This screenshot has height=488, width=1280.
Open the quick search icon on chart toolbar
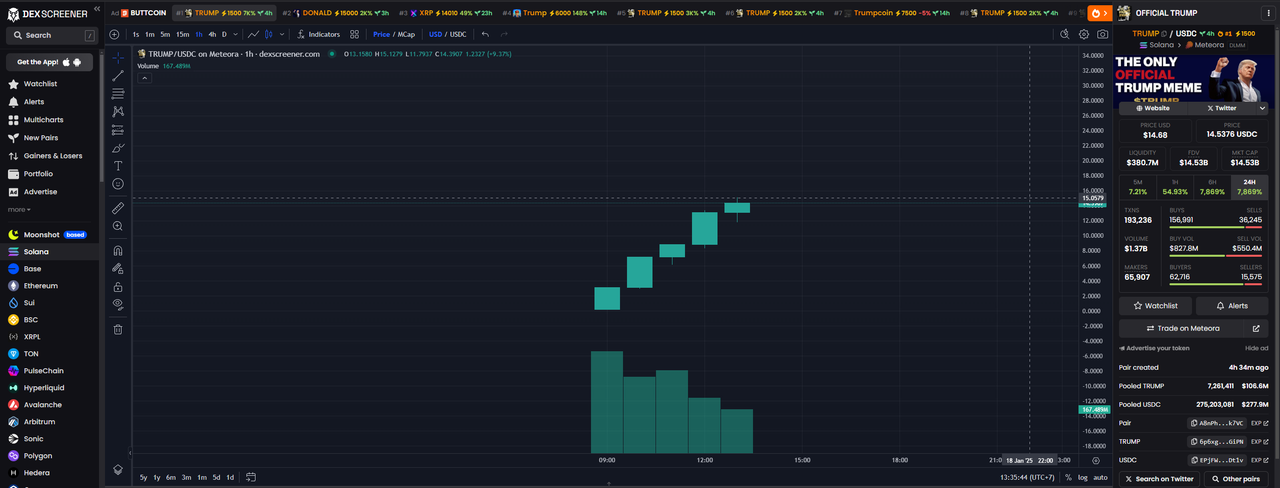tap(1065, 34)
